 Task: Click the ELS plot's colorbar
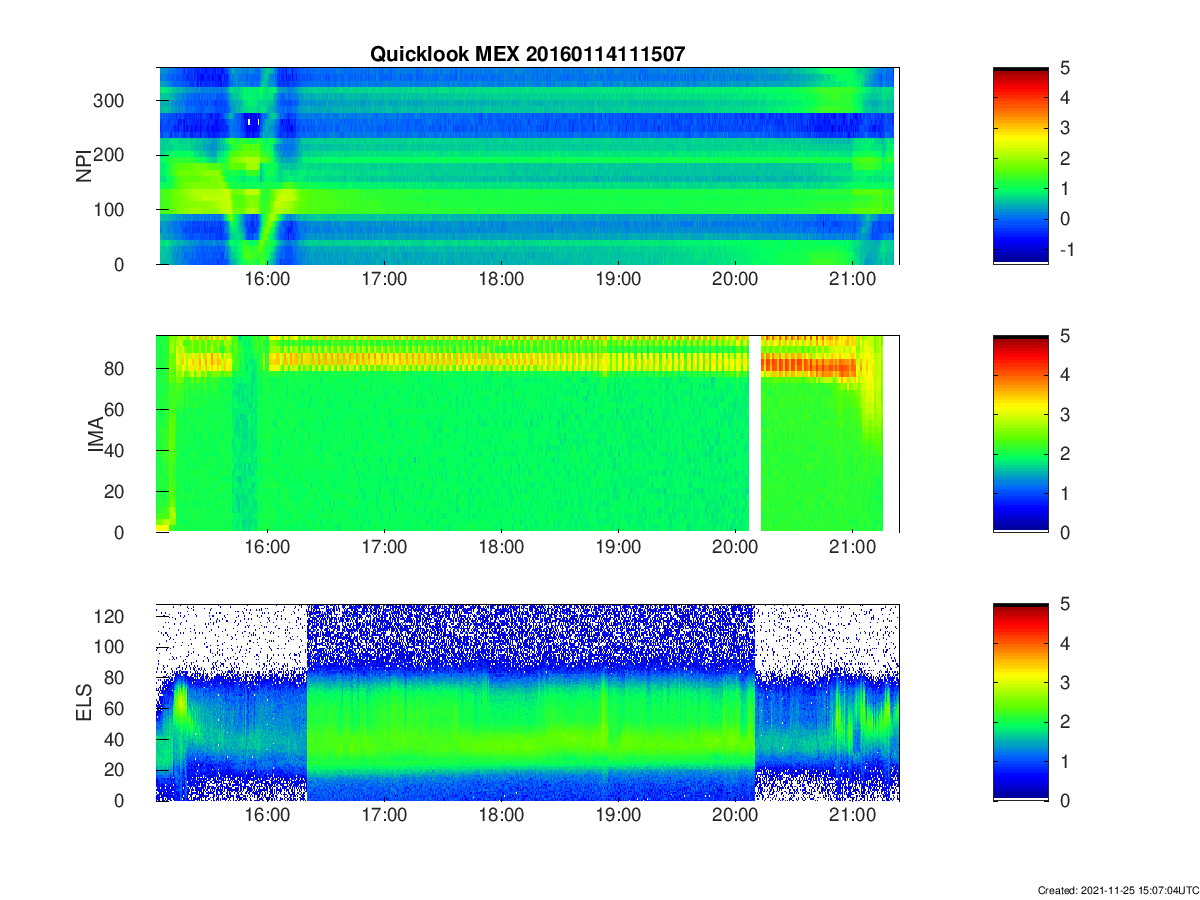pos(1021,702)
